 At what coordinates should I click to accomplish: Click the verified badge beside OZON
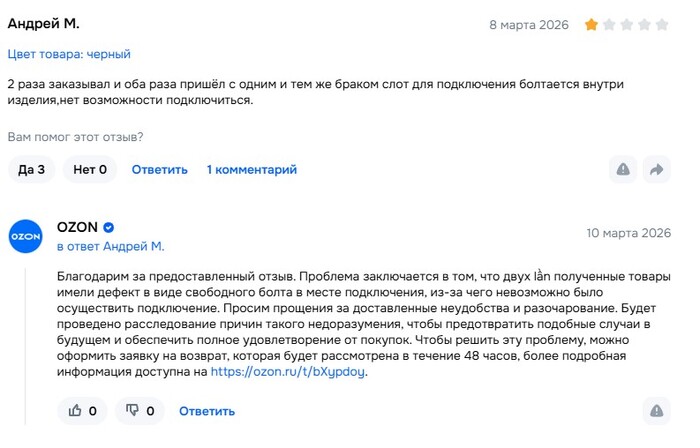(x=109, y=228)
